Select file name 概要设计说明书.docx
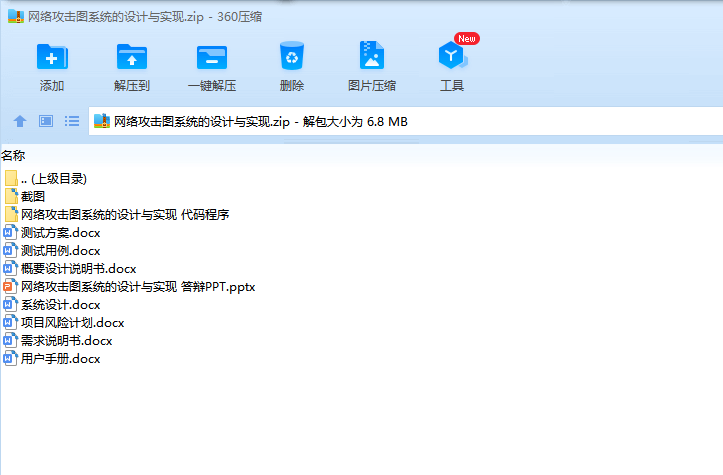 point(78,268)
